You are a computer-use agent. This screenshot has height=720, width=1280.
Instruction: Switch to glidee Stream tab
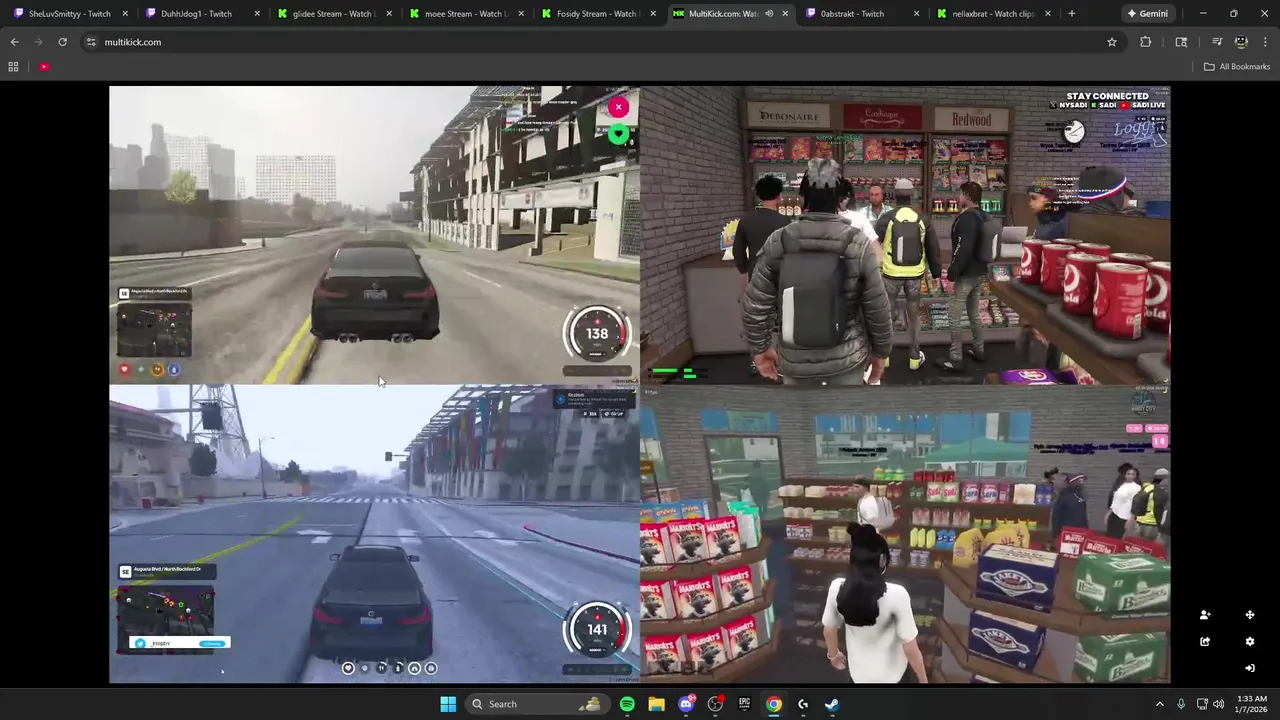pos(328,14)
